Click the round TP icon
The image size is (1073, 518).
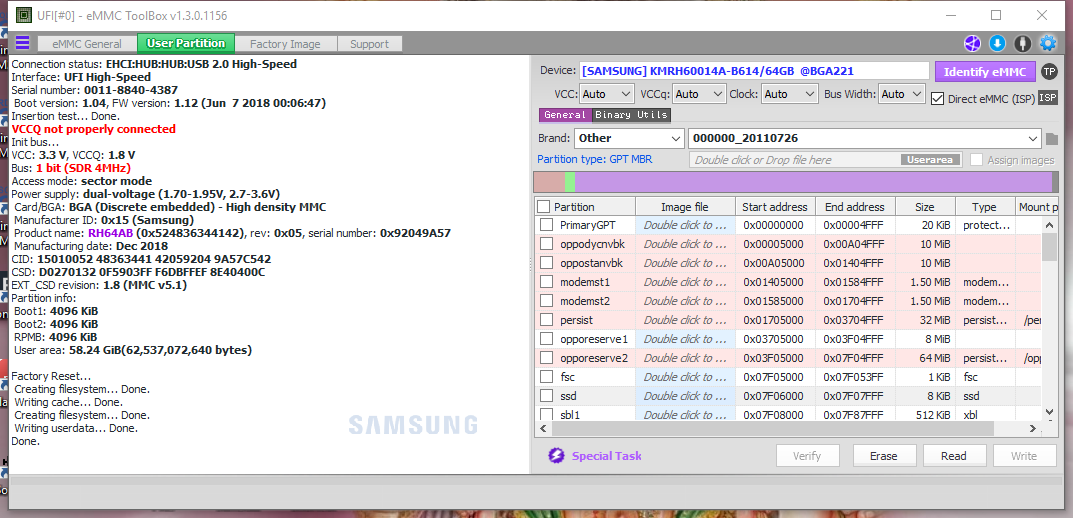[x=1049, y=71]
